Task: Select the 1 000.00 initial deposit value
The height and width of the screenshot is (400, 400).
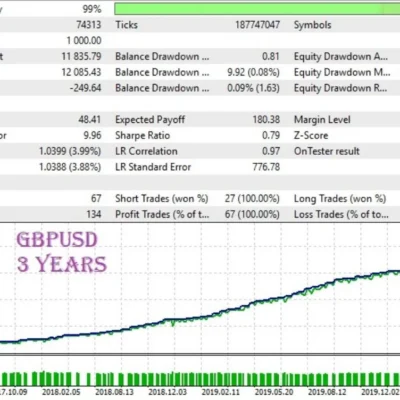Action: (x=84, y=40)
